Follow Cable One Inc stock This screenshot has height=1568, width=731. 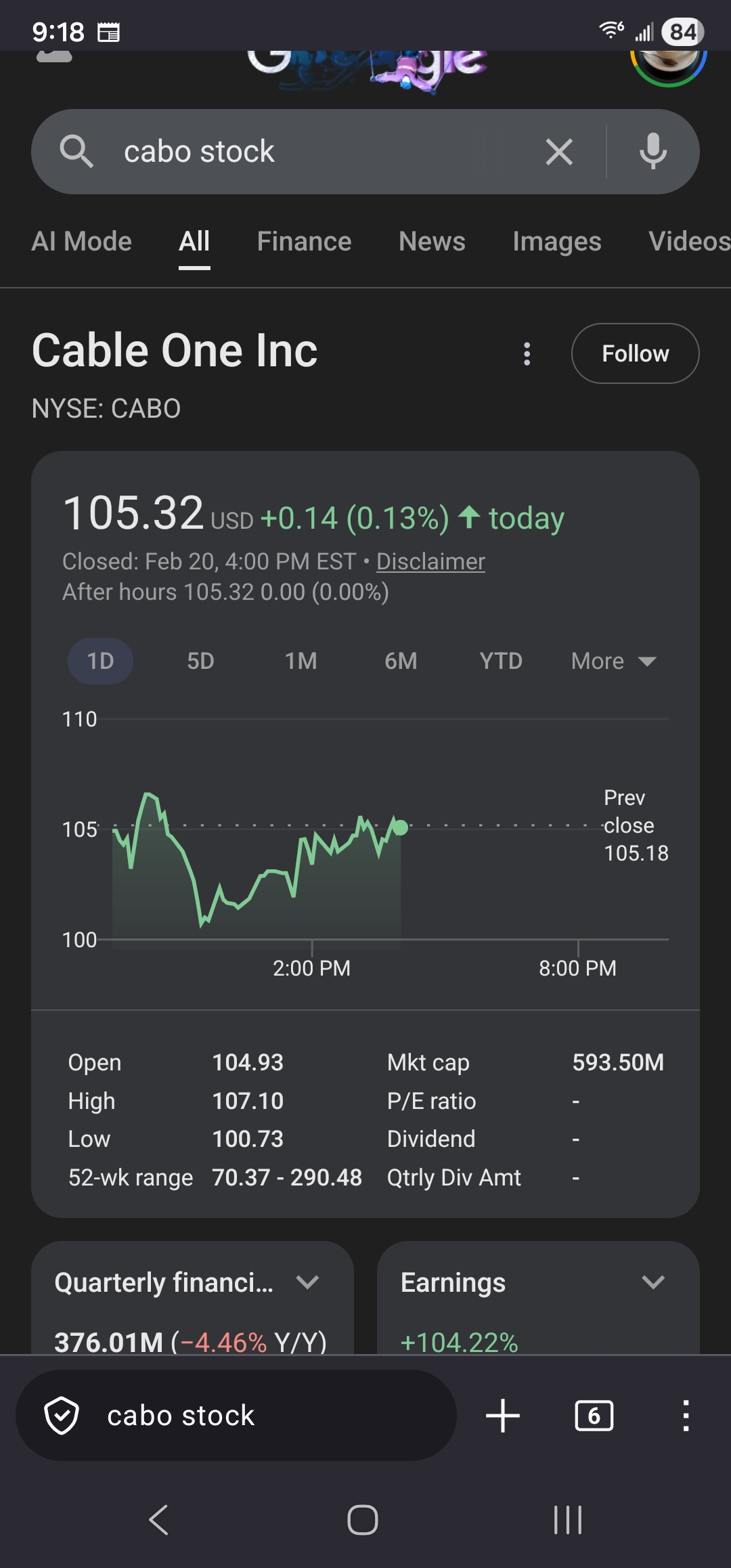tap(635, 353)
